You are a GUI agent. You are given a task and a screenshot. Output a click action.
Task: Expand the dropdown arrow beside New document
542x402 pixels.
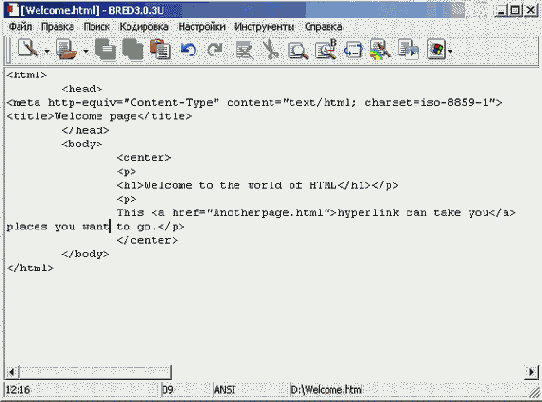(x=47, y=52)
